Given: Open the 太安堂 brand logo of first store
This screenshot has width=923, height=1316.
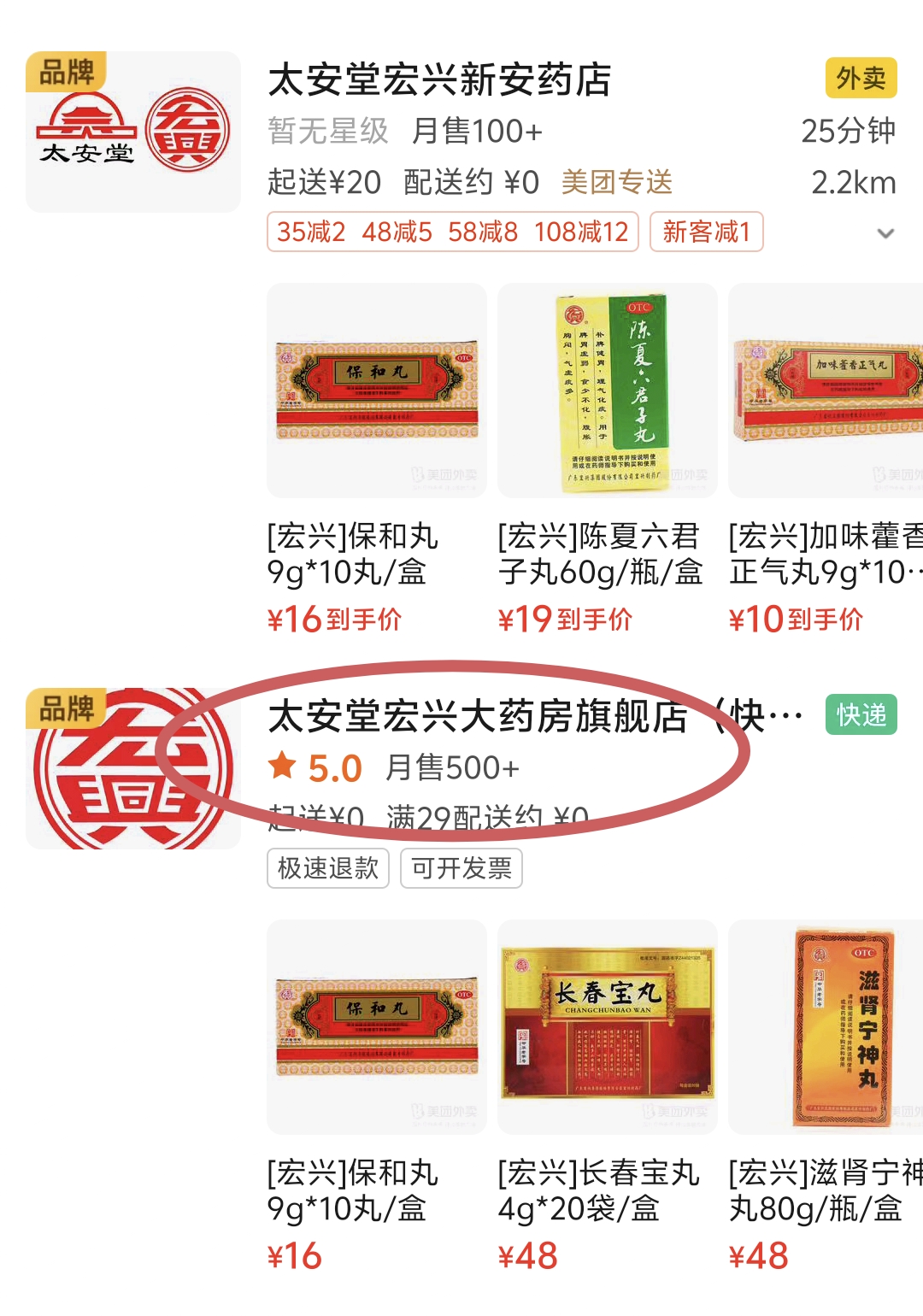Looking at the screenshot, I should [133, 132].
